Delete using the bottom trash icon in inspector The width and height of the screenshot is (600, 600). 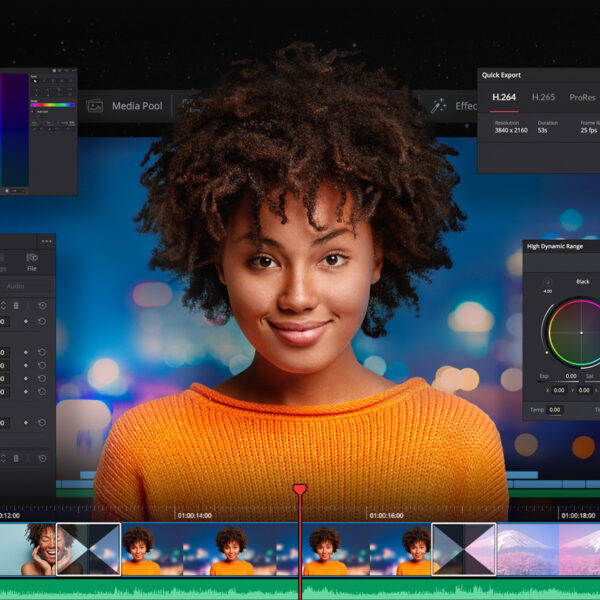(16, 458)
